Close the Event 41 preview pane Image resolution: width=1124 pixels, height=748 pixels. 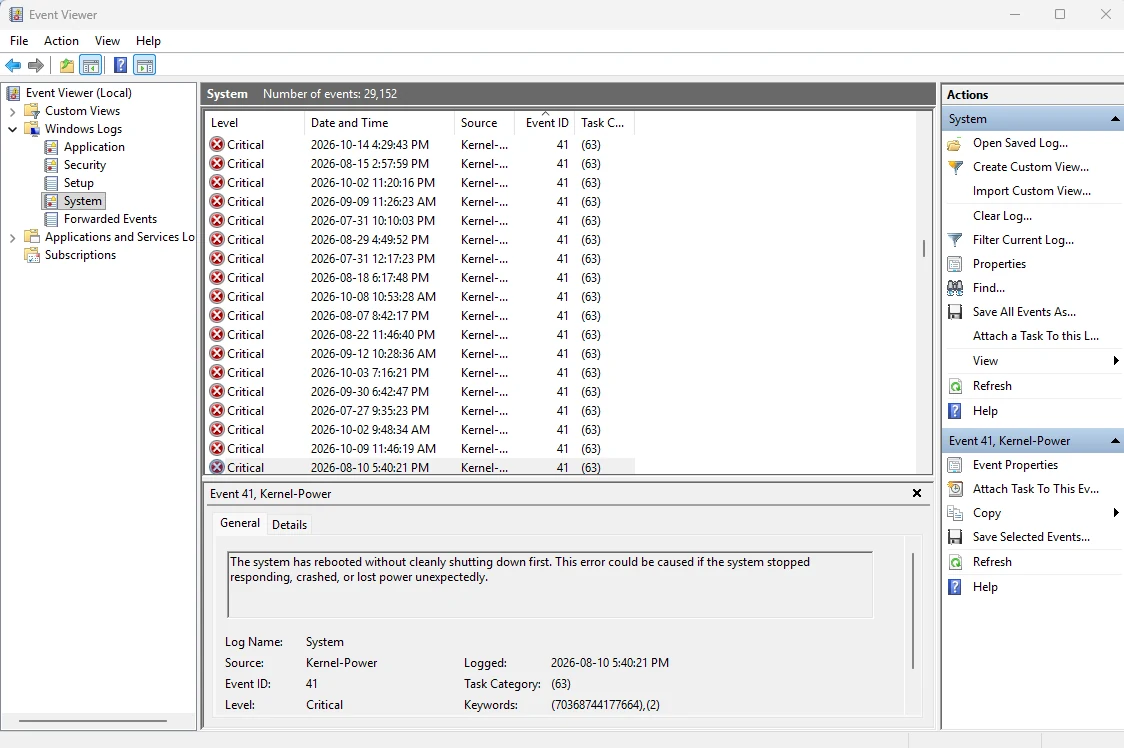(917, 493)
